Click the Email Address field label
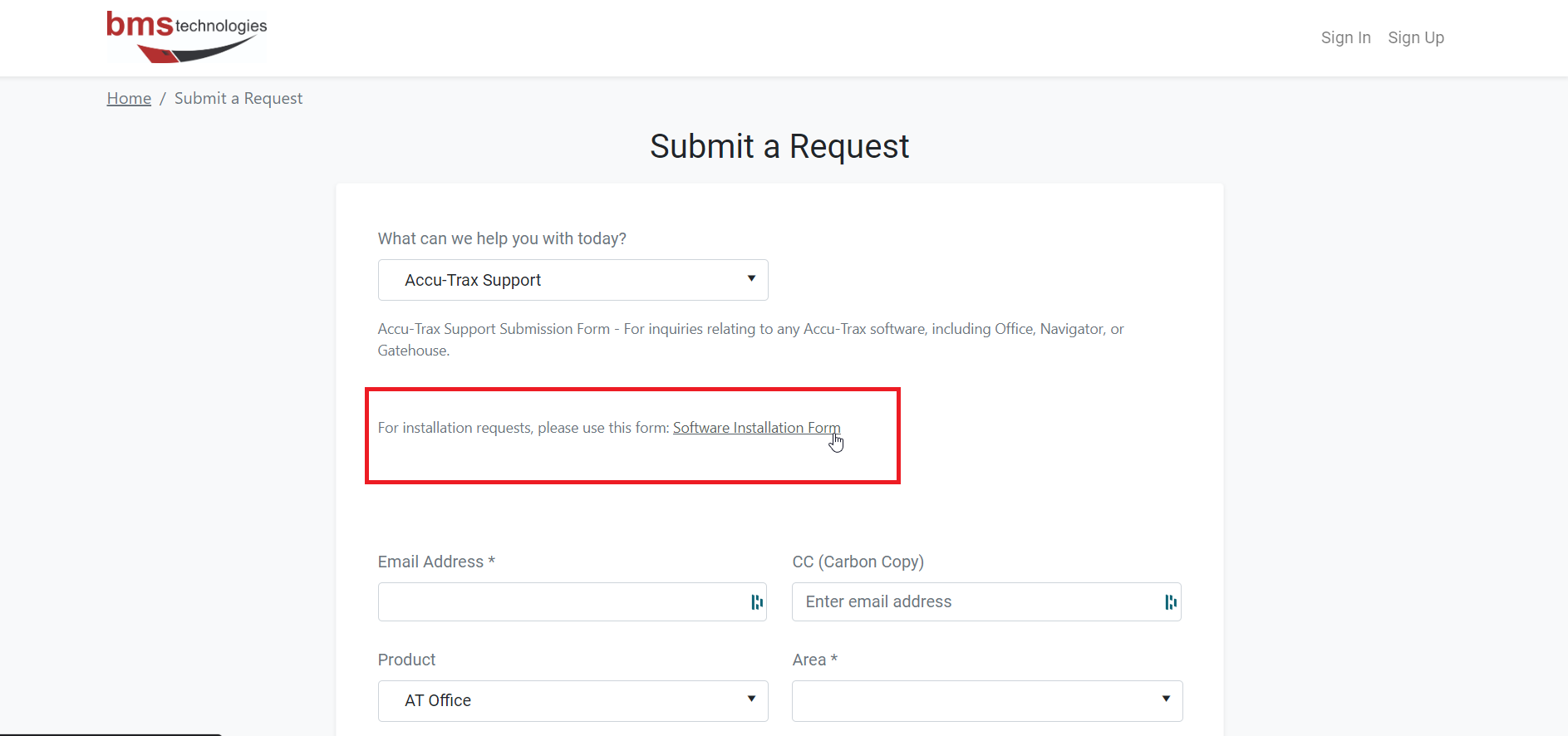The image size is (1568, 736). tap(436, 562)
